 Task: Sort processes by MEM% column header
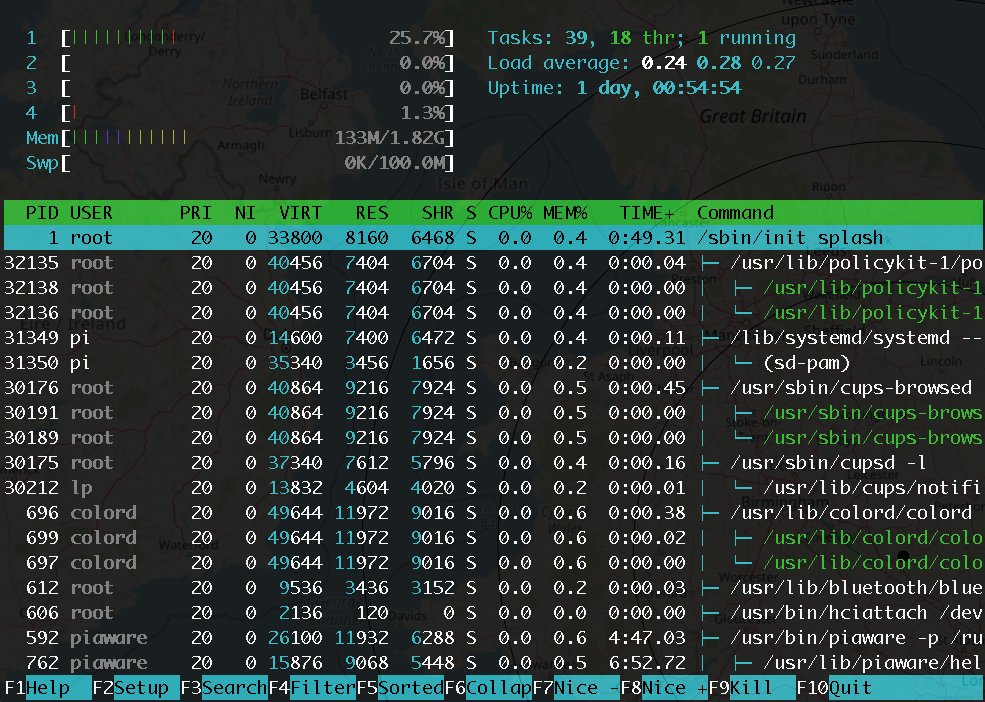565,213
